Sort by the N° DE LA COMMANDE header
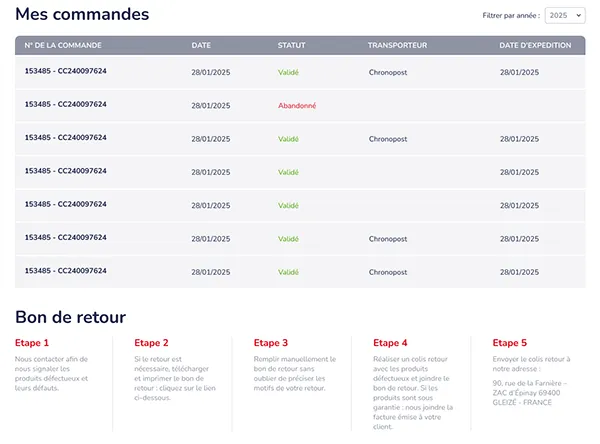Image resolution: width=600 pixels, height=444 pixels. [x=63, y=45]
